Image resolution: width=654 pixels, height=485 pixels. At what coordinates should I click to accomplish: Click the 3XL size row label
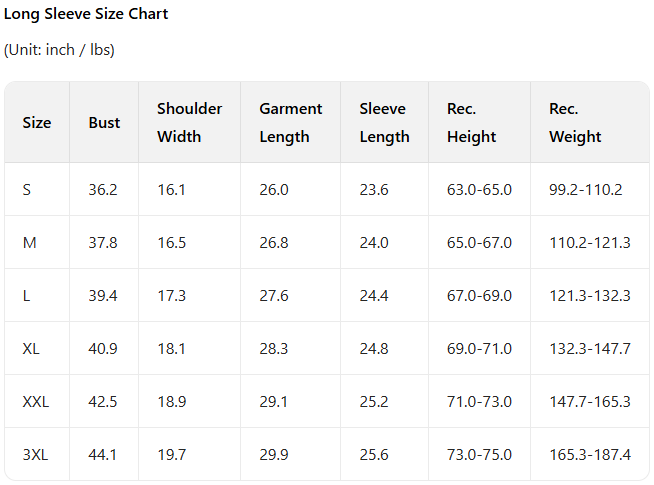tap(35, 455)
